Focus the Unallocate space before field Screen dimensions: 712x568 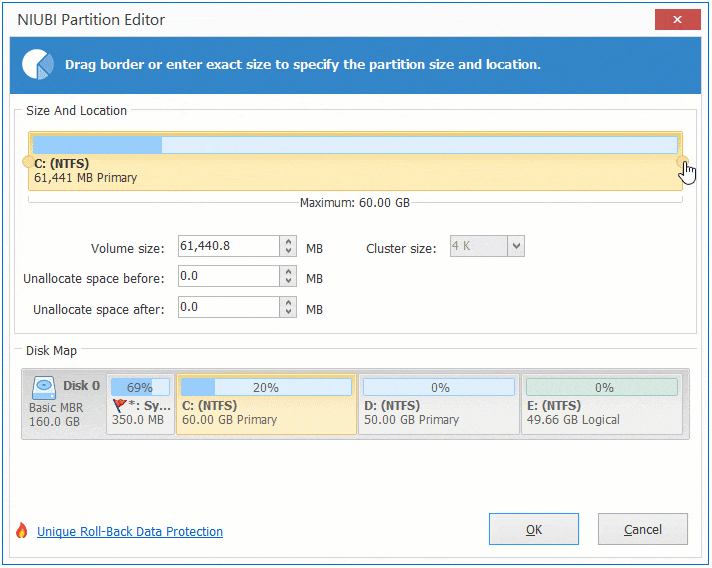pyautogui.click(x=228, y=277)
